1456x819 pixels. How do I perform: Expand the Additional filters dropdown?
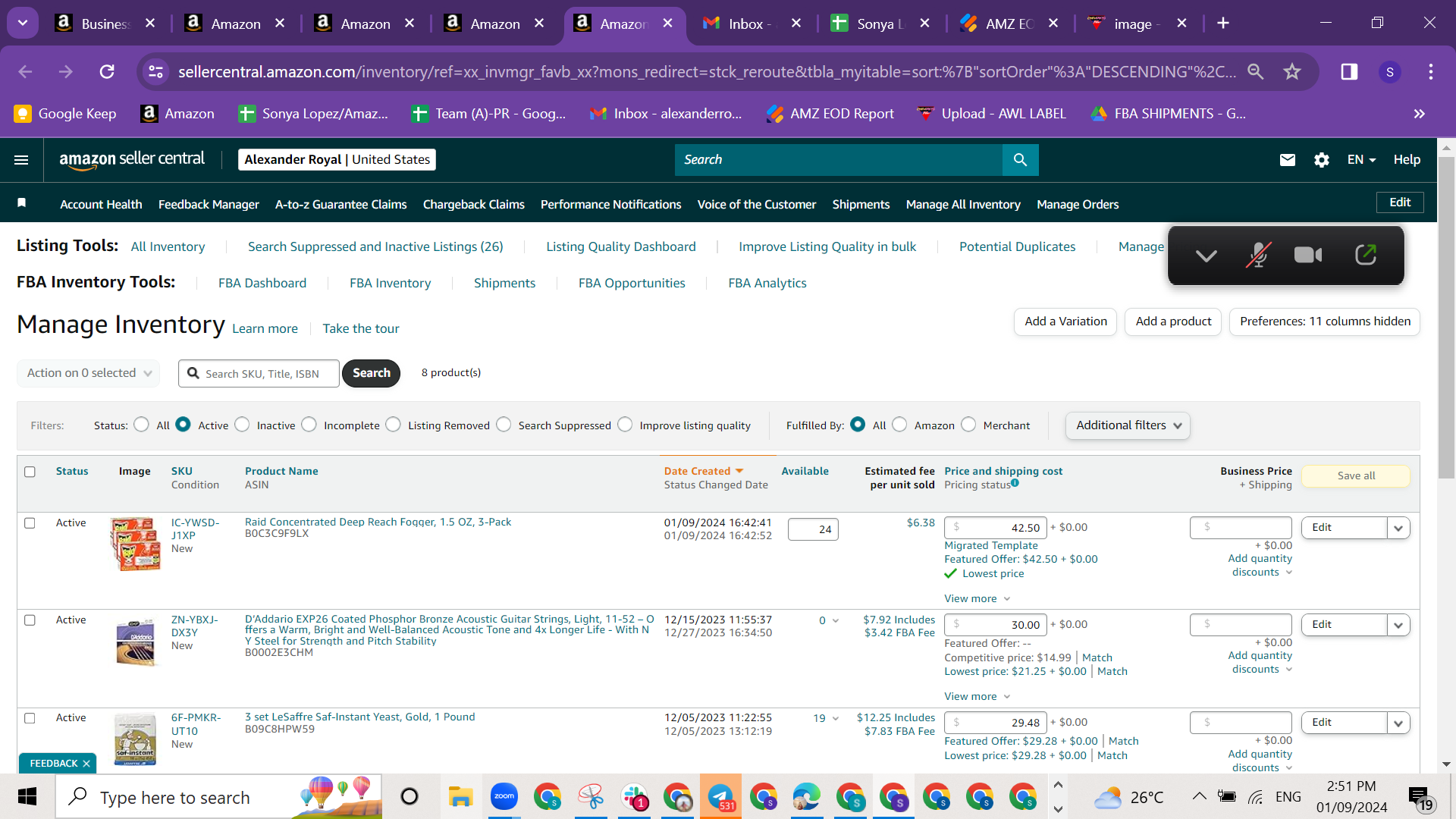[1128, 425]
